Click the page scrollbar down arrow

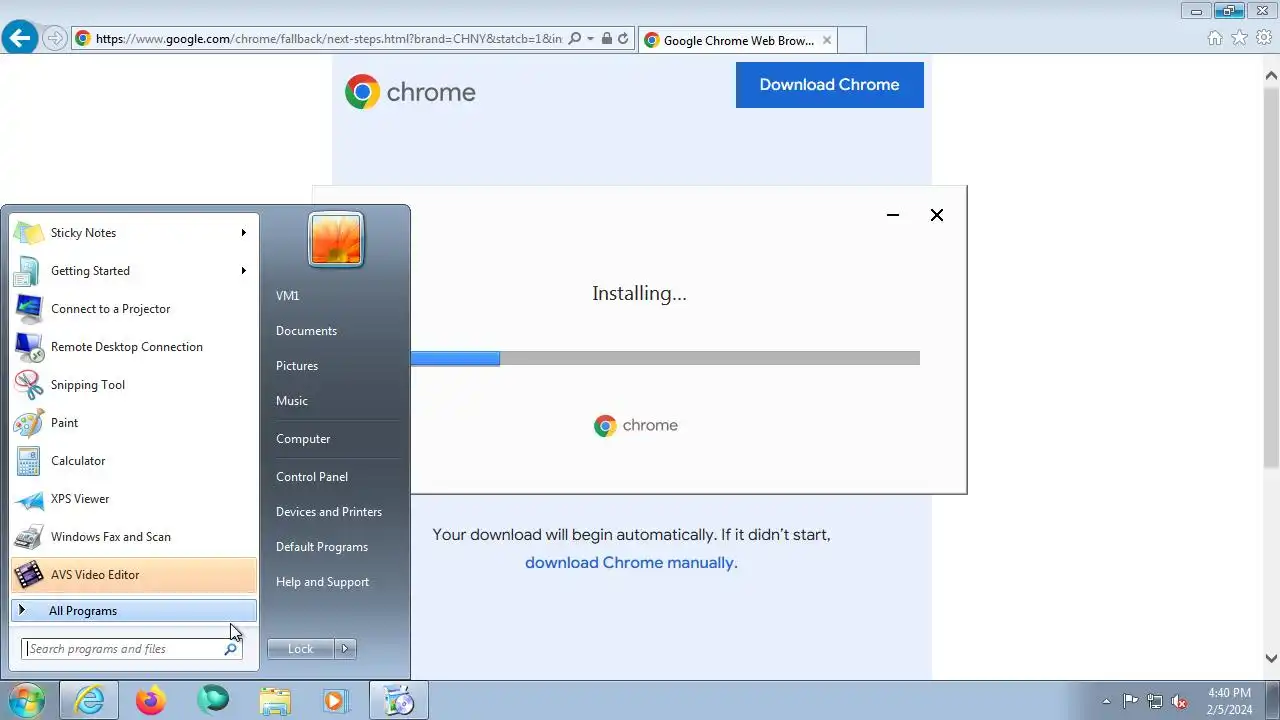click(x=1271, y=658)
